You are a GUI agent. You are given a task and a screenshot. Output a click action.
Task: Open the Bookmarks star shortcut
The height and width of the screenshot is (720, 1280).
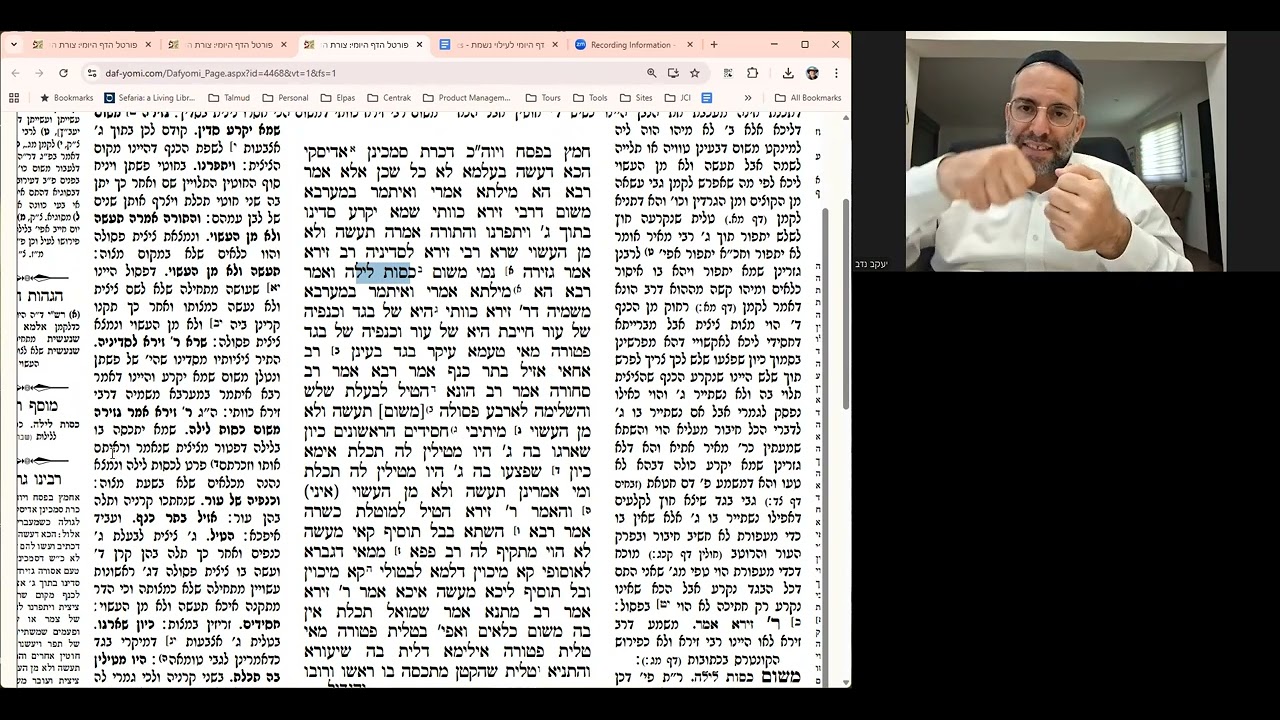coord(66,98)
